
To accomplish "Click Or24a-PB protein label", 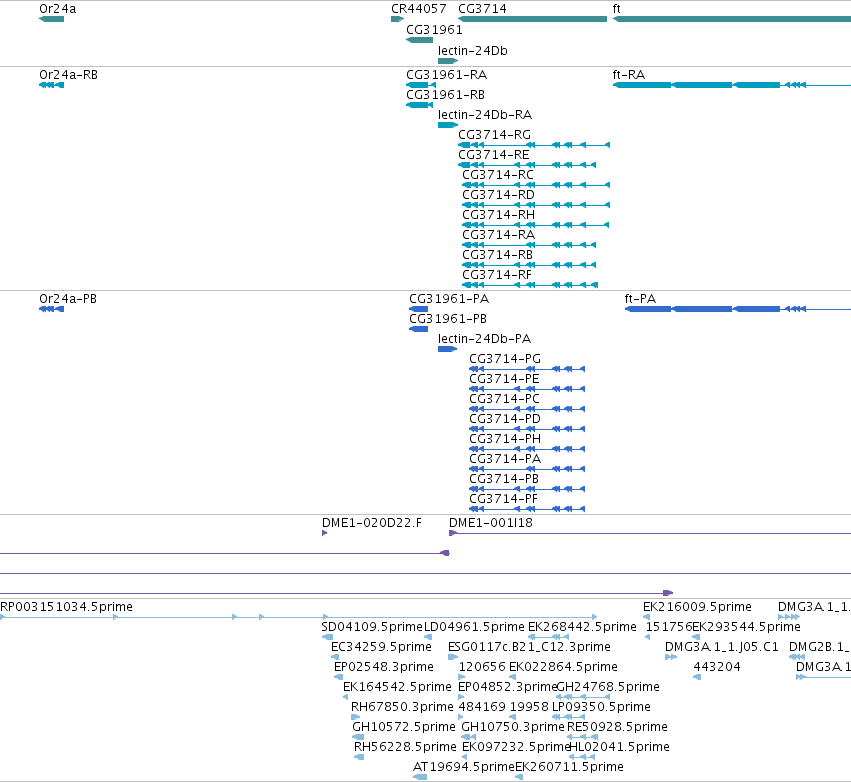I will click(68, 299).
